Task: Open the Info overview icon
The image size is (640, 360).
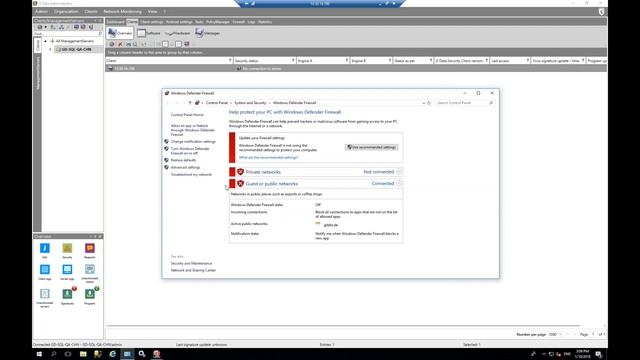Action: [x=45, y=248]
